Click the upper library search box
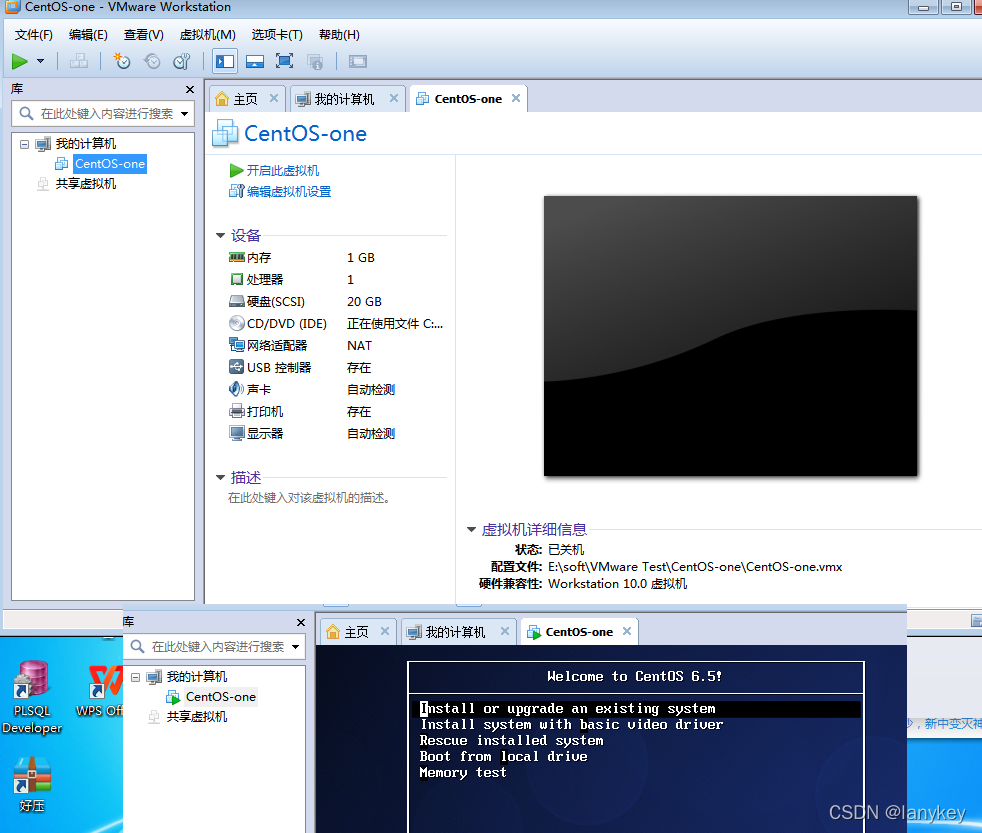Viewport: 982px width, 833px height. click(x=103, y=113)
